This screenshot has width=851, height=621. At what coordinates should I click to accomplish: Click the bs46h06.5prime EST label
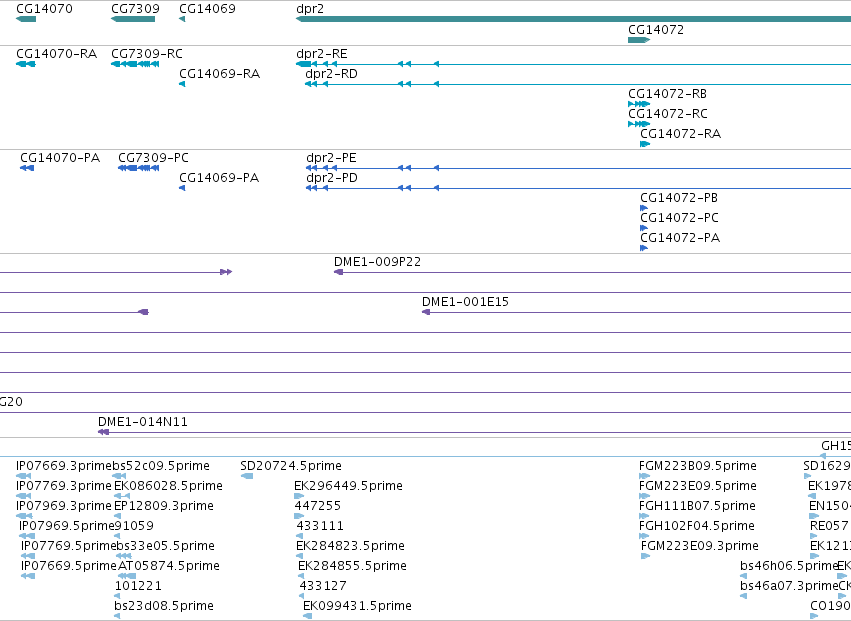[789, 566]
